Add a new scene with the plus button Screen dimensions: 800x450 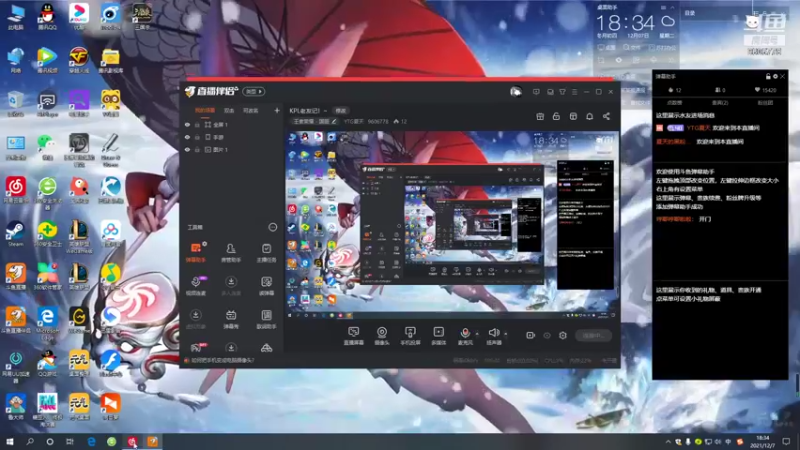[x=277, y=110]
